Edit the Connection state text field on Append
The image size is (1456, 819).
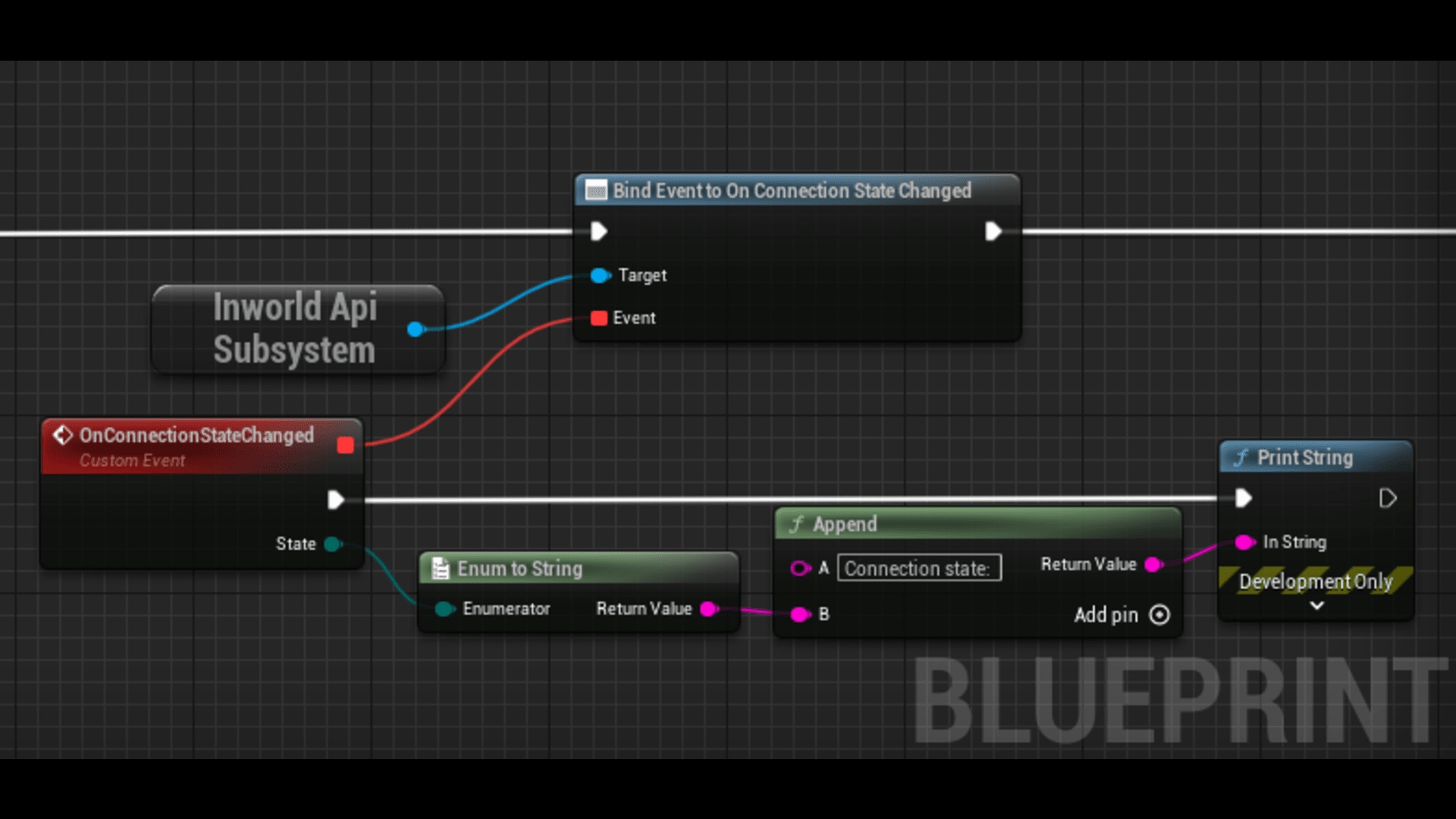pyautogui.click(x=918, y=568)
